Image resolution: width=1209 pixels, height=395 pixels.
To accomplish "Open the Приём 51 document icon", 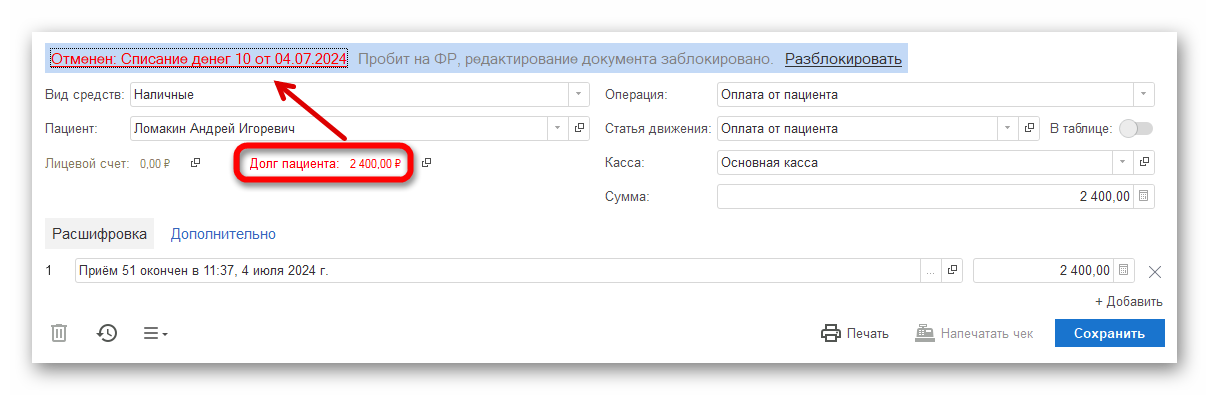I will point(953,271).
